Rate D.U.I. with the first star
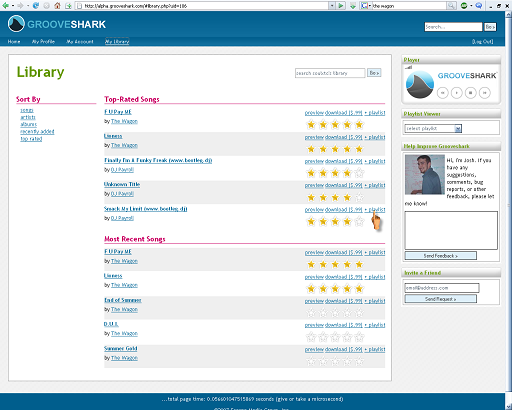This screenshot has width=512, height=410. click(x=311, y=337)
